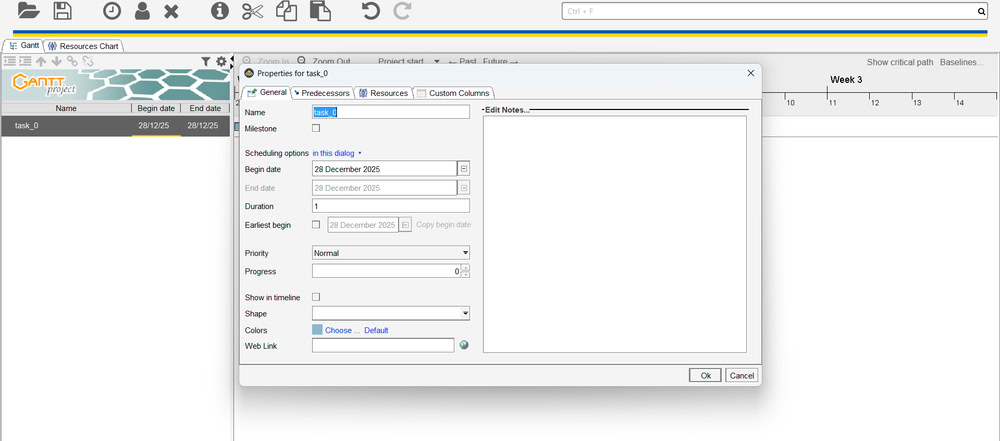Click Show critical path
The image size is (1000, 441).
[x=900, y=62]
